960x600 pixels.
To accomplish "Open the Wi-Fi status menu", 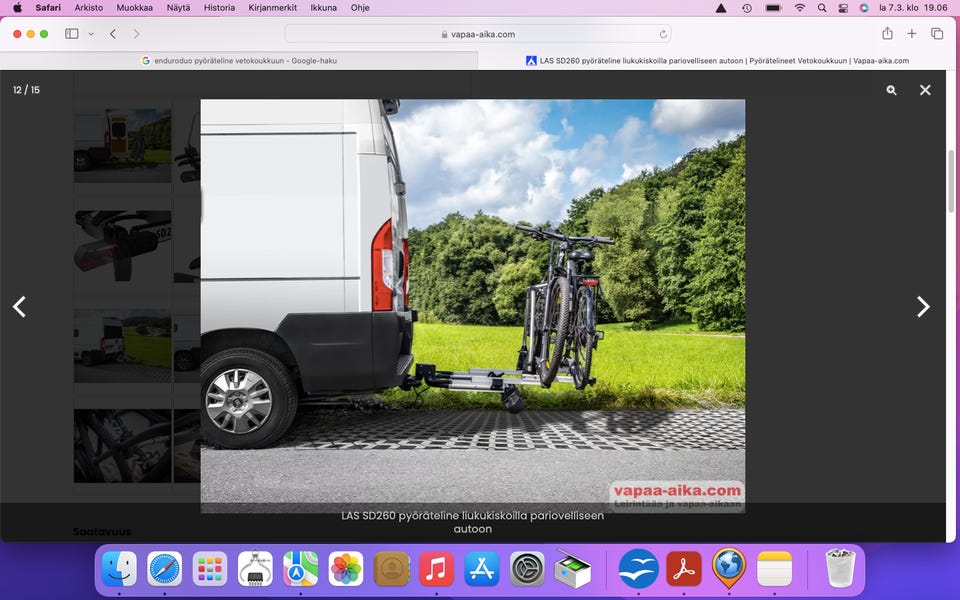I will point(799,8).
